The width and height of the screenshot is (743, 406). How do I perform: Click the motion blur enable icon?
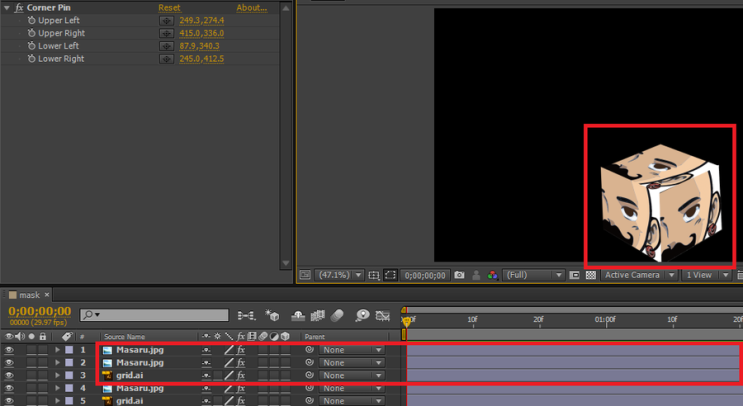(336, 315)
